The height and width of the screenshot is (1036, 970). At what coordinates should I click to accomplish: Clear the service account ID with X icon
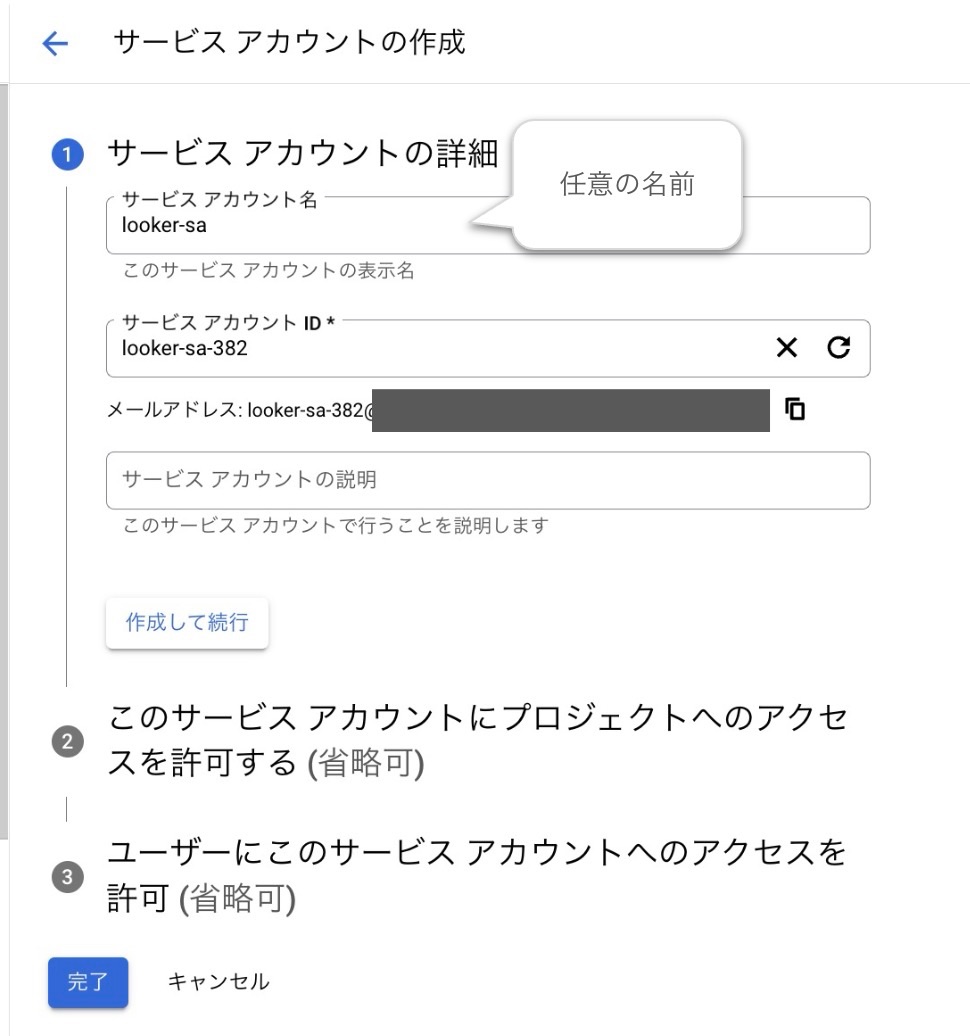point(786,348)
